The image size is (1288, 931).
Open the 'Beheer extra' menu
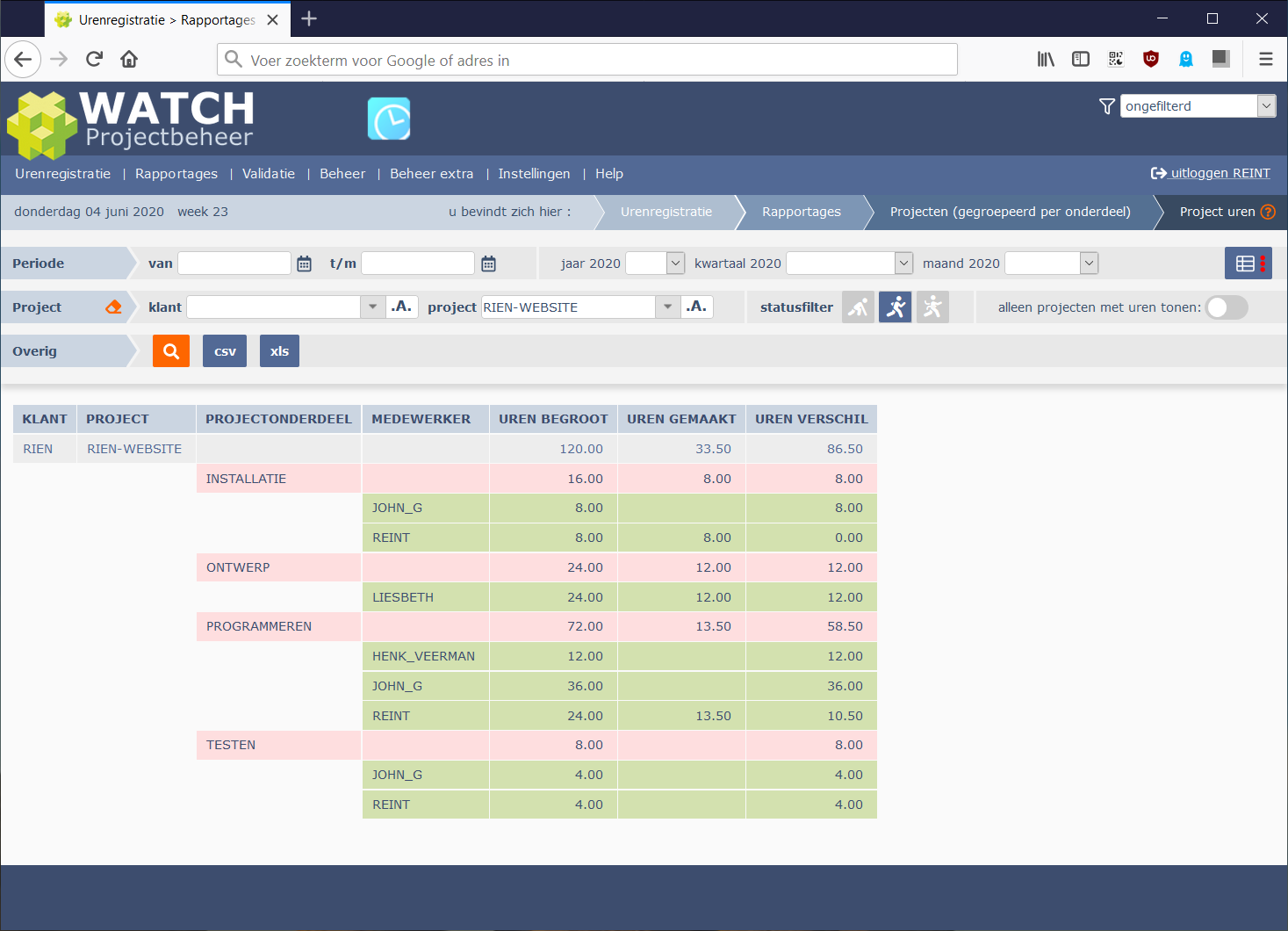click(x=431, y=174)
